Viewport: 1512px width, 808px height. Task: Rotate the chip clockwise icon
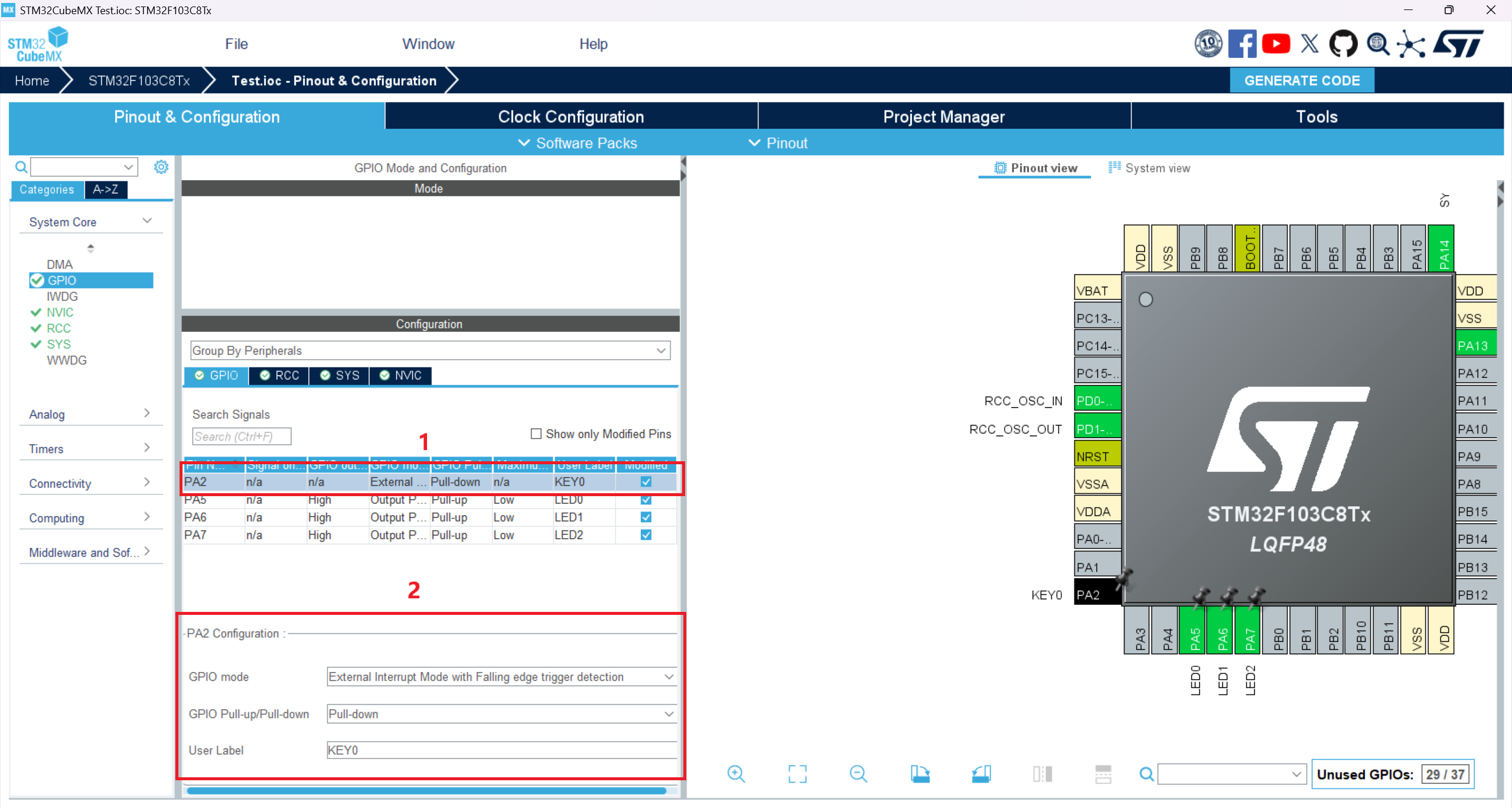(x=920, y=774)
